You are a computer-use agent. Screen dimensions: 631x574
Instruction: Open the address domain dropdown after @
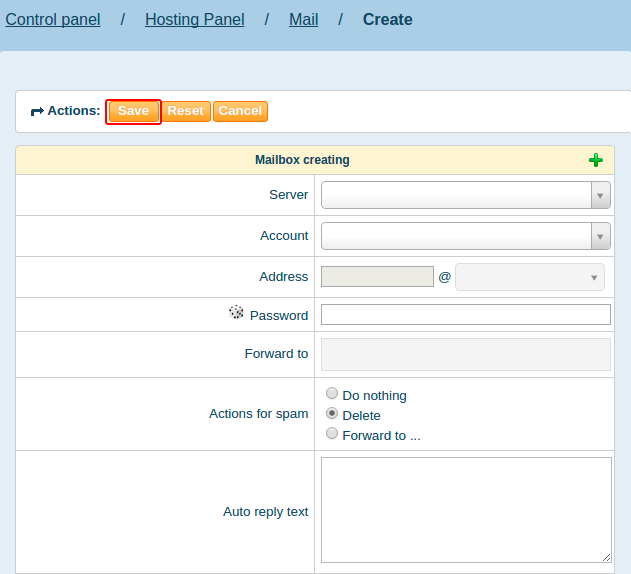[529, 277]
